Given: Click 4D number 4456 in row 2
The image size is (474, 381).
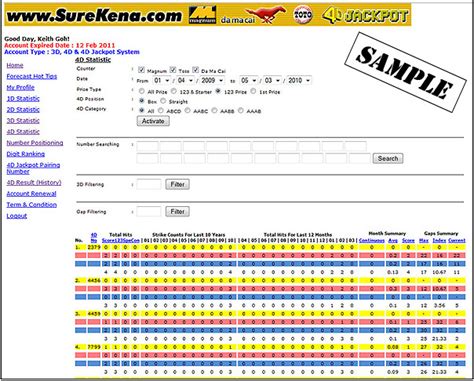Looking at the screenshot, I should click(x=94, y=280).
